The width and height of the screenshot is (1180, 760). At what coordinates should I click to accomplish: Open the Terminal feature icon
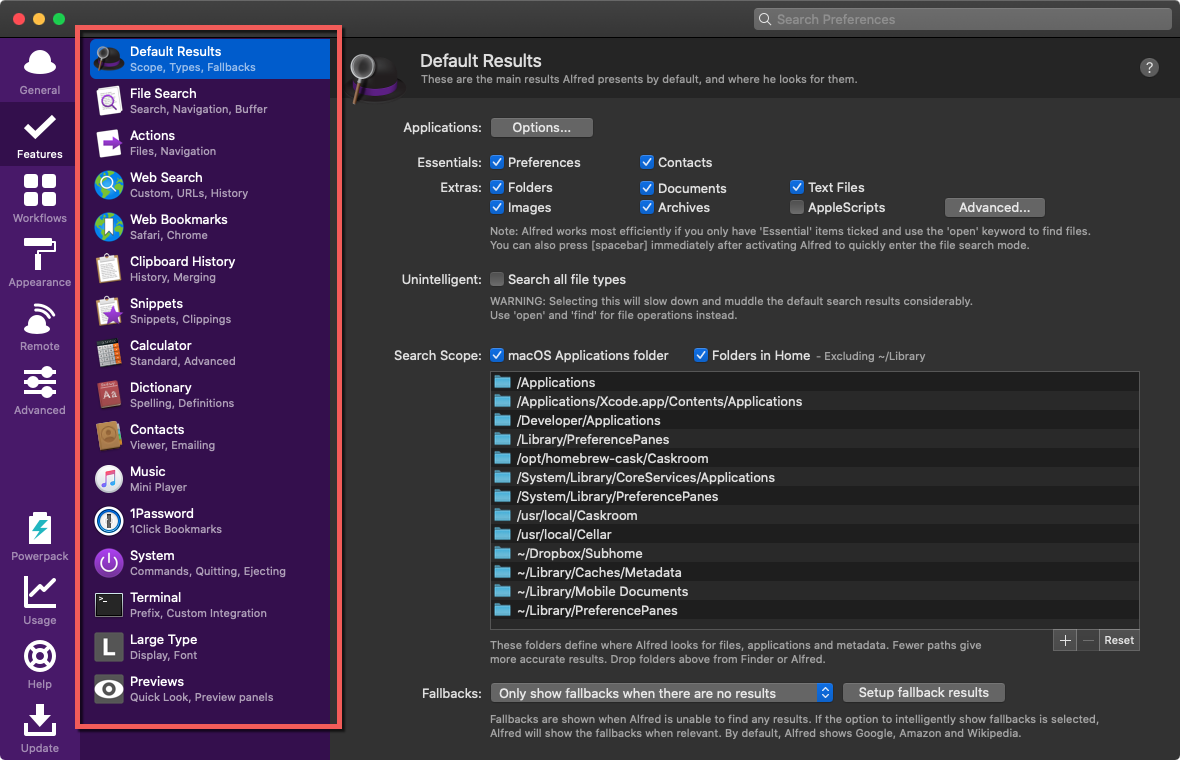(x=109, y=605)
